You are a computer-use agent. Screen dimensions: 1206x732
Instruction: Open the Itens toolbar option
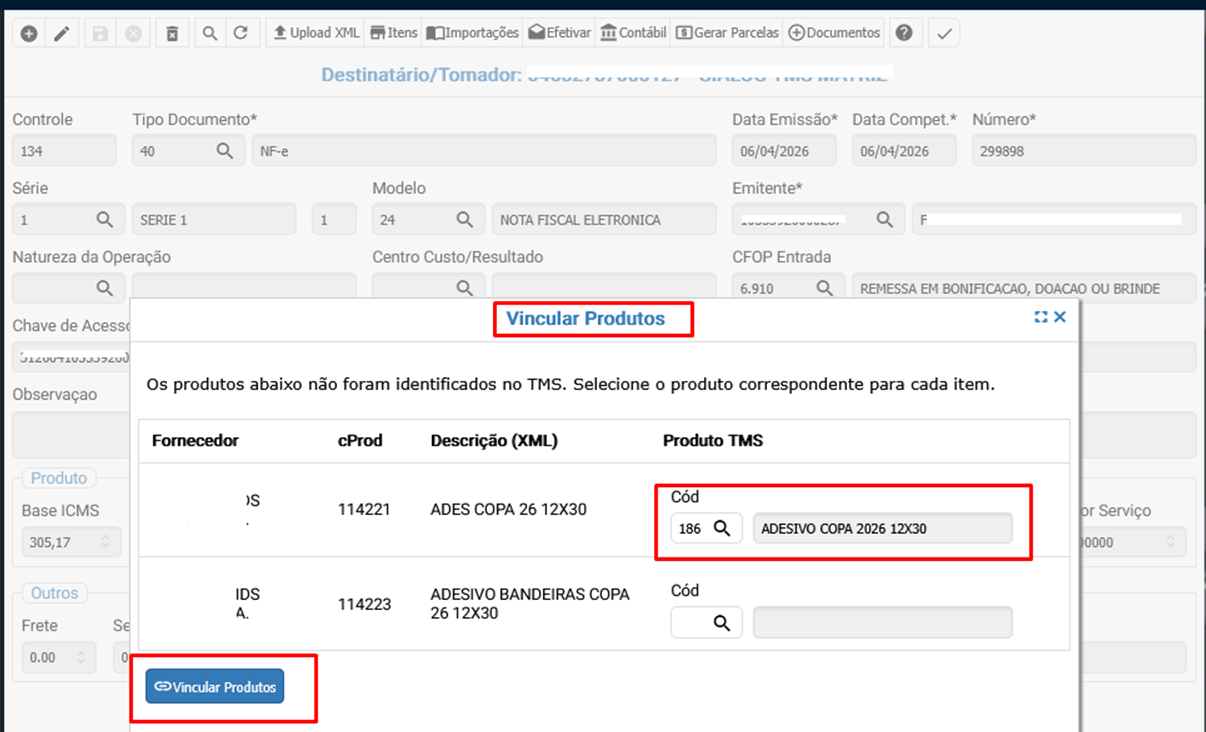pyautogui.click(x=393, y=33)
